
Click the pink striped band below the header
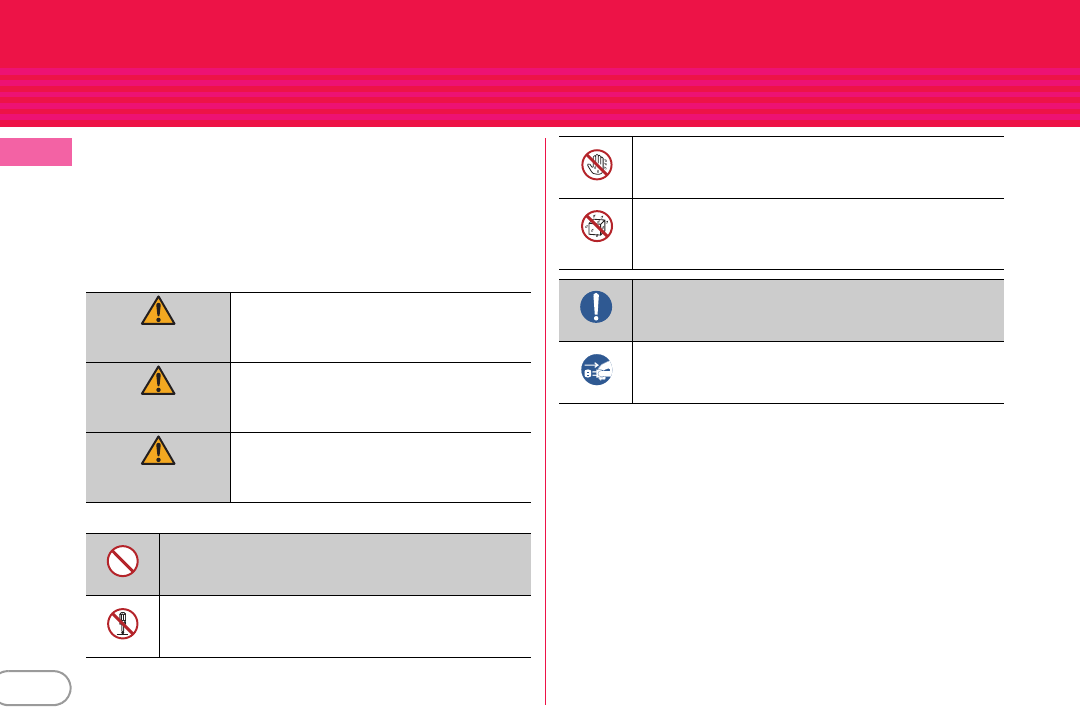(x=540, y=97)
